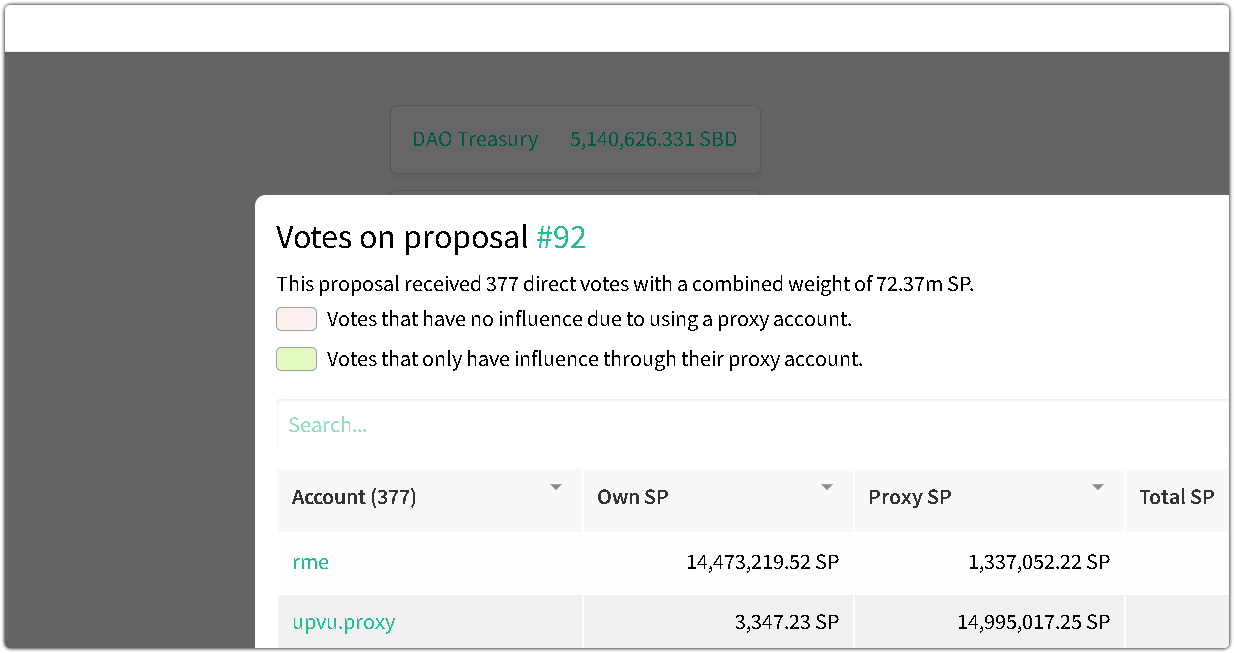Open the proposal #92 link
Image resolution: width=1234 pixels, height=653 pixels.
(560, 238)
